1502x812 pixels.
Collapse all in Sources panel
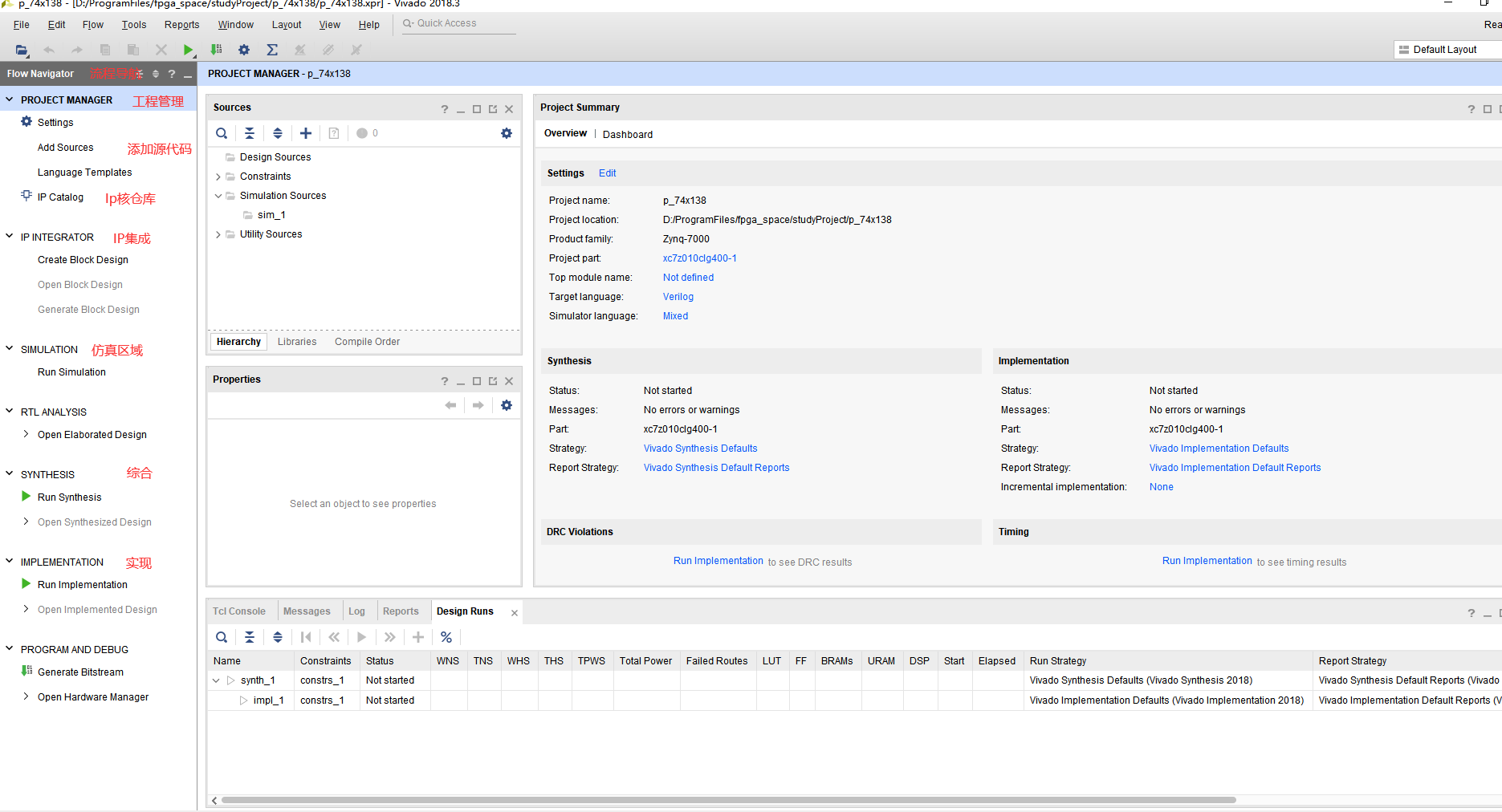pos(250,133)
